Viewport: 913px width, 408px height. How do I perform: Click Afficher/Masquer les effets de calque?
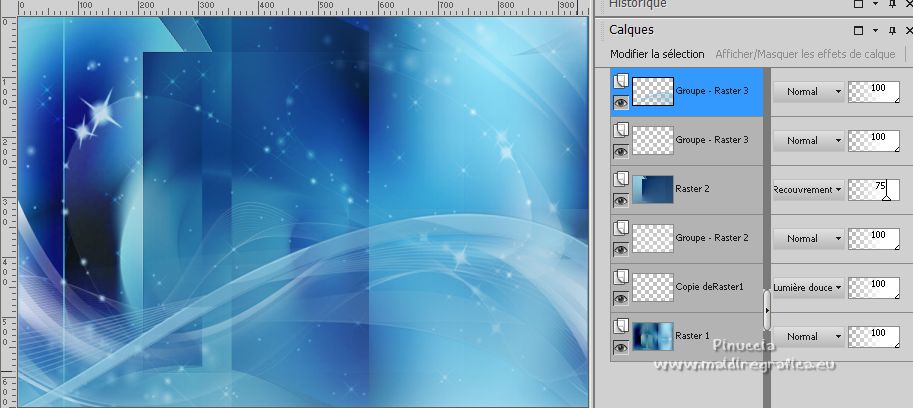point(805,54)
